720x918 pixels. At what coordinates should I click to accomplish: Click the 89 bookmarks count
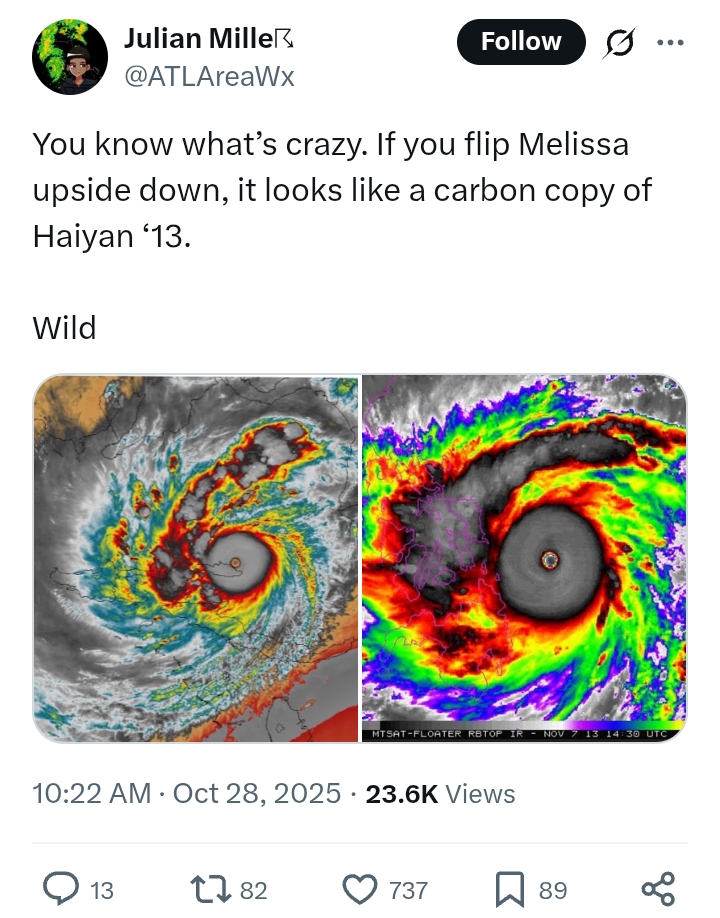(552, 890)
